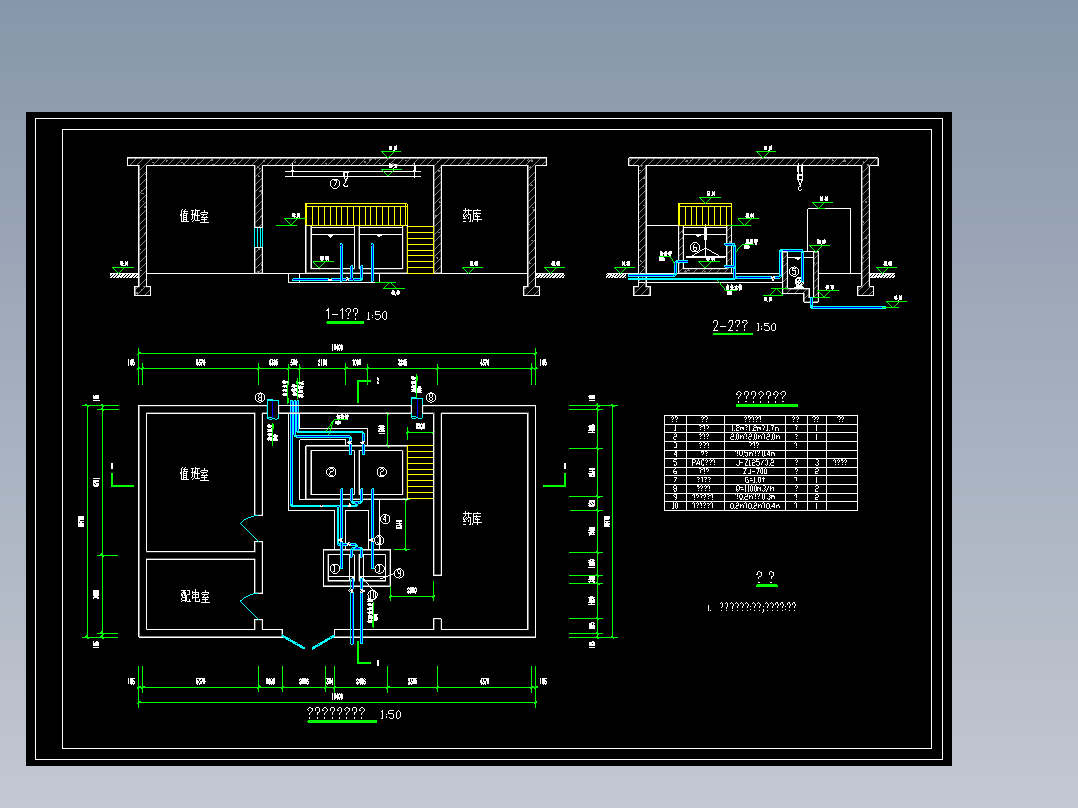This screenshot has height=808, width=1078.
Task: Select right circled marker 8 above floor plan
Action: (430, 397)
